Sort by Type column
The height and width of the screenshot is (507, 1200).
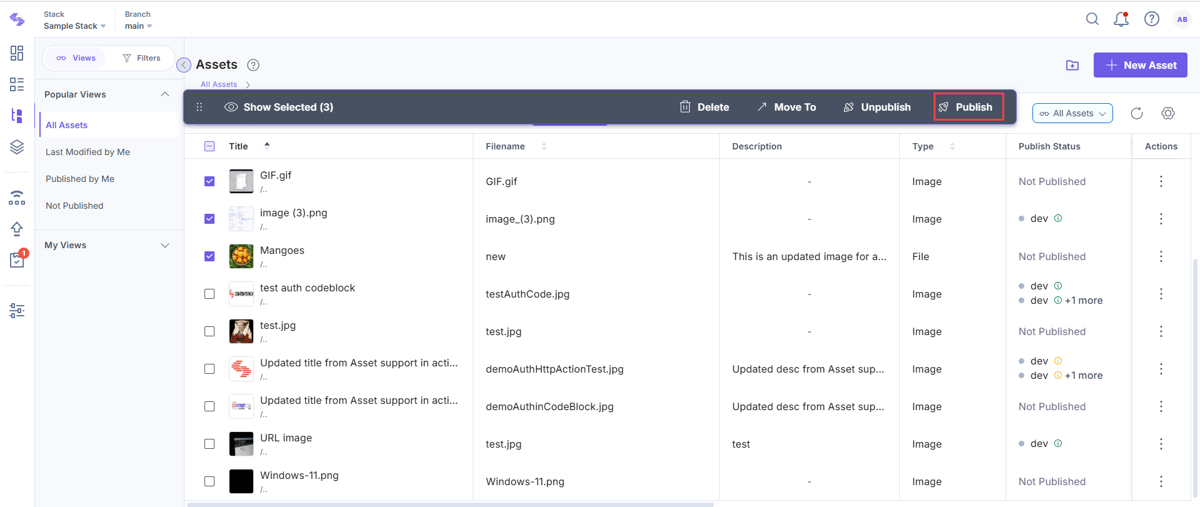(x=952, y=146)
